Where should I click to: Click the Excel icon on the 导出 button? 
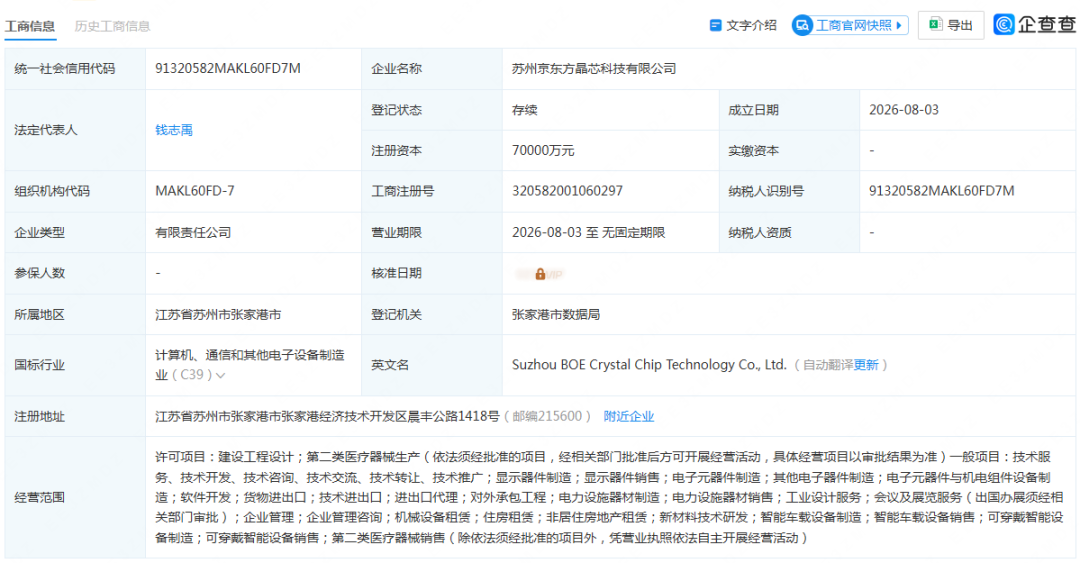tap(935, 25)
